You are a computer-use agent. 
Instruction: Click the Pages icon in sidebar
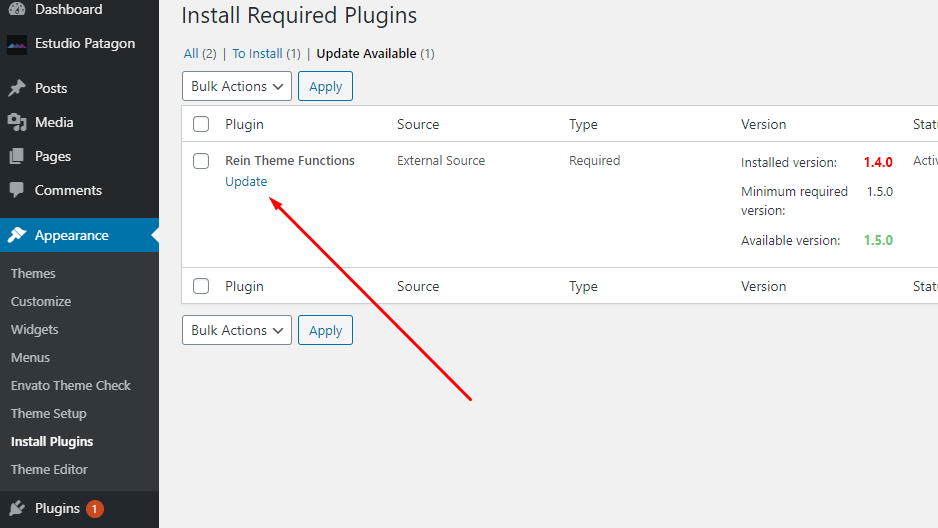(16, 156)
